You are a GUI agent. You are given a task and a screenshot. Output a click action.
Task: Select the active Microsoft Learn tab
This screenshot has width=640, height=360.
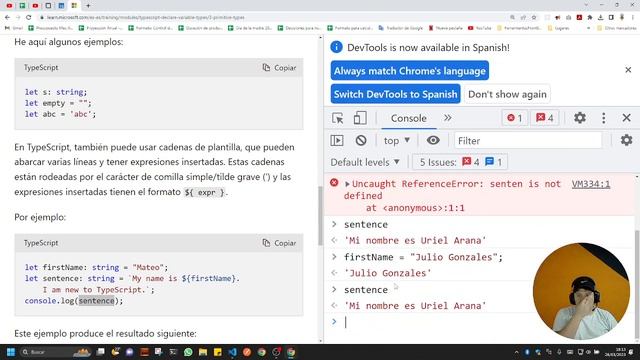pos(74,6)
